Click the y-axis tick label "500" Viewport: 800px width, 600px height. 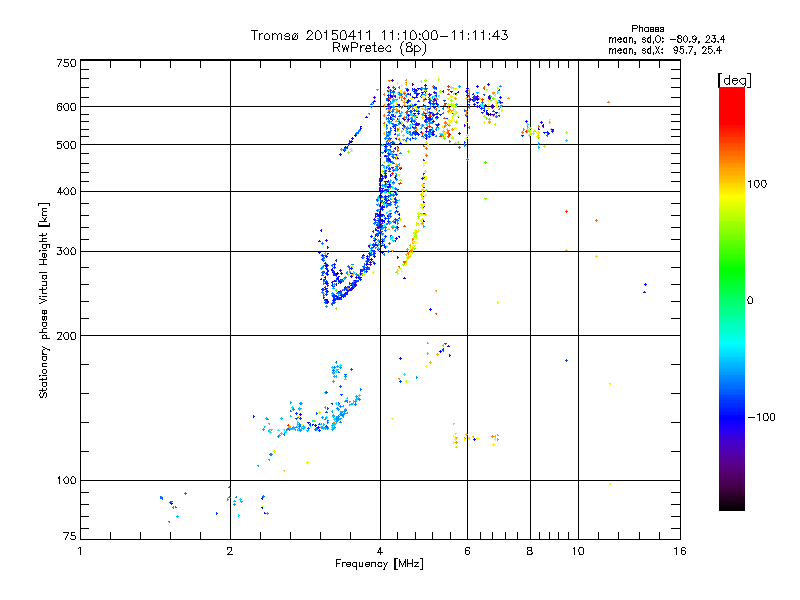tap(66, 145)
